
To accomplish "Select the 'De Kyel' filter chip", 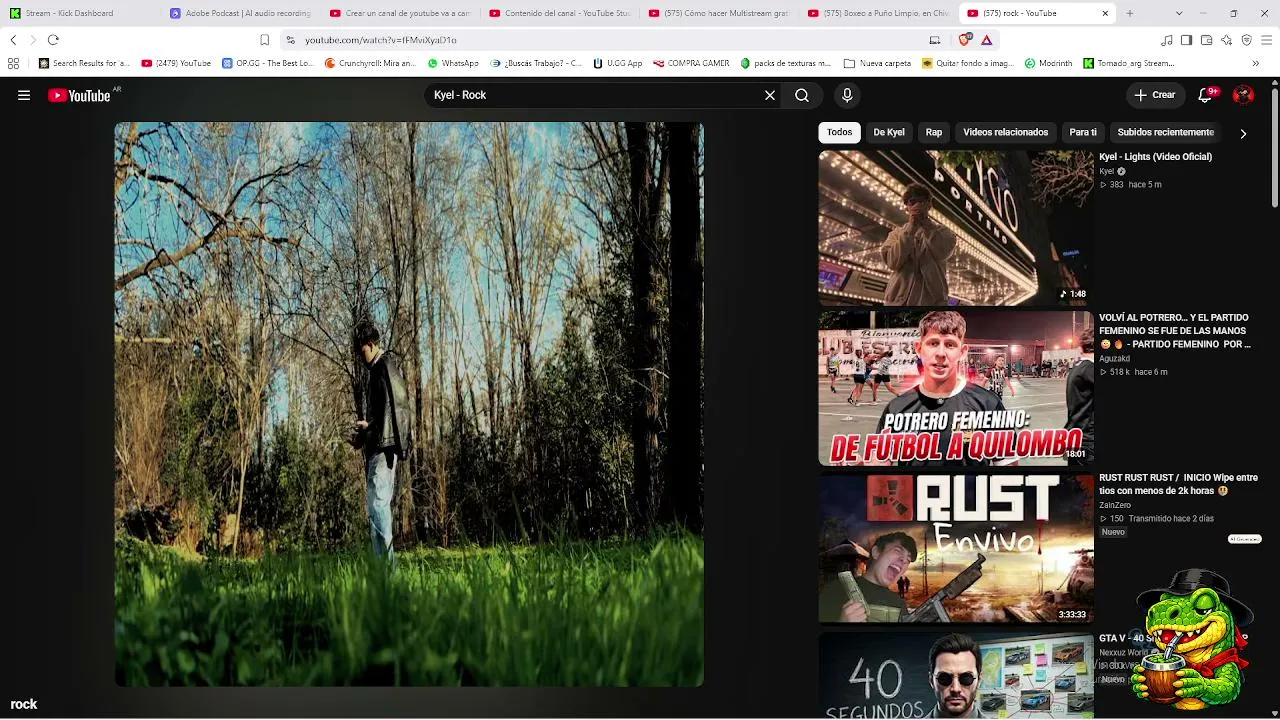I will click(889, 132).
